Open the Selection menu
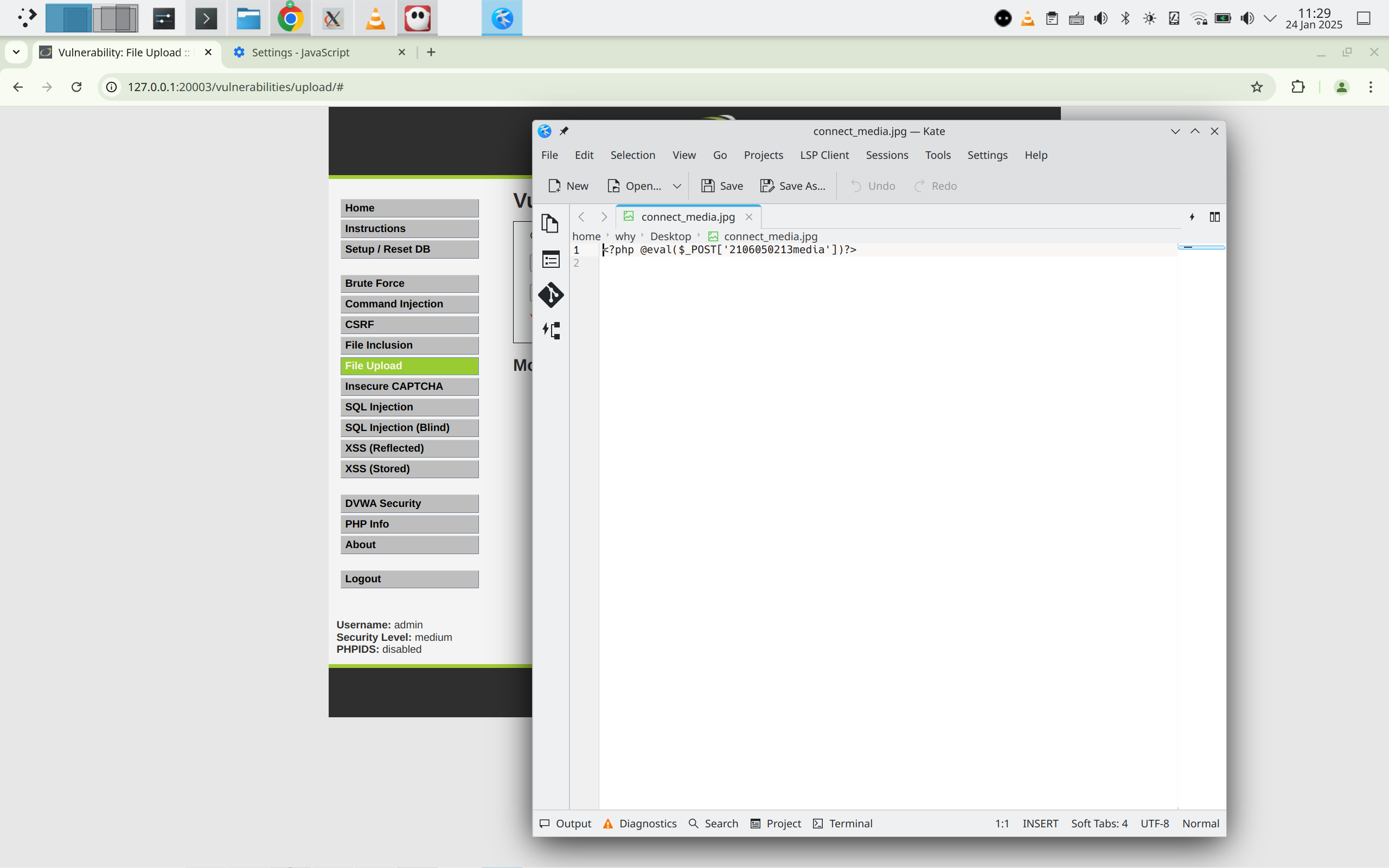 pyautogui.click(x=632, y=155)
